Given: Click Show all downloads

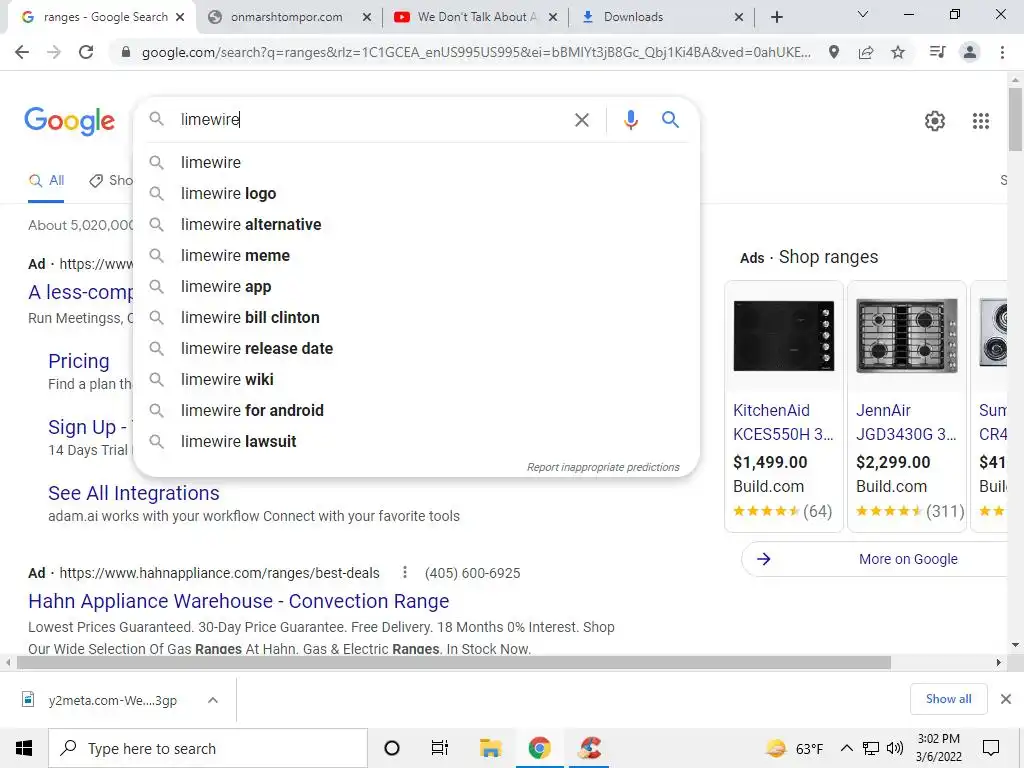Looking at the screenshot, I should (948, 699).
